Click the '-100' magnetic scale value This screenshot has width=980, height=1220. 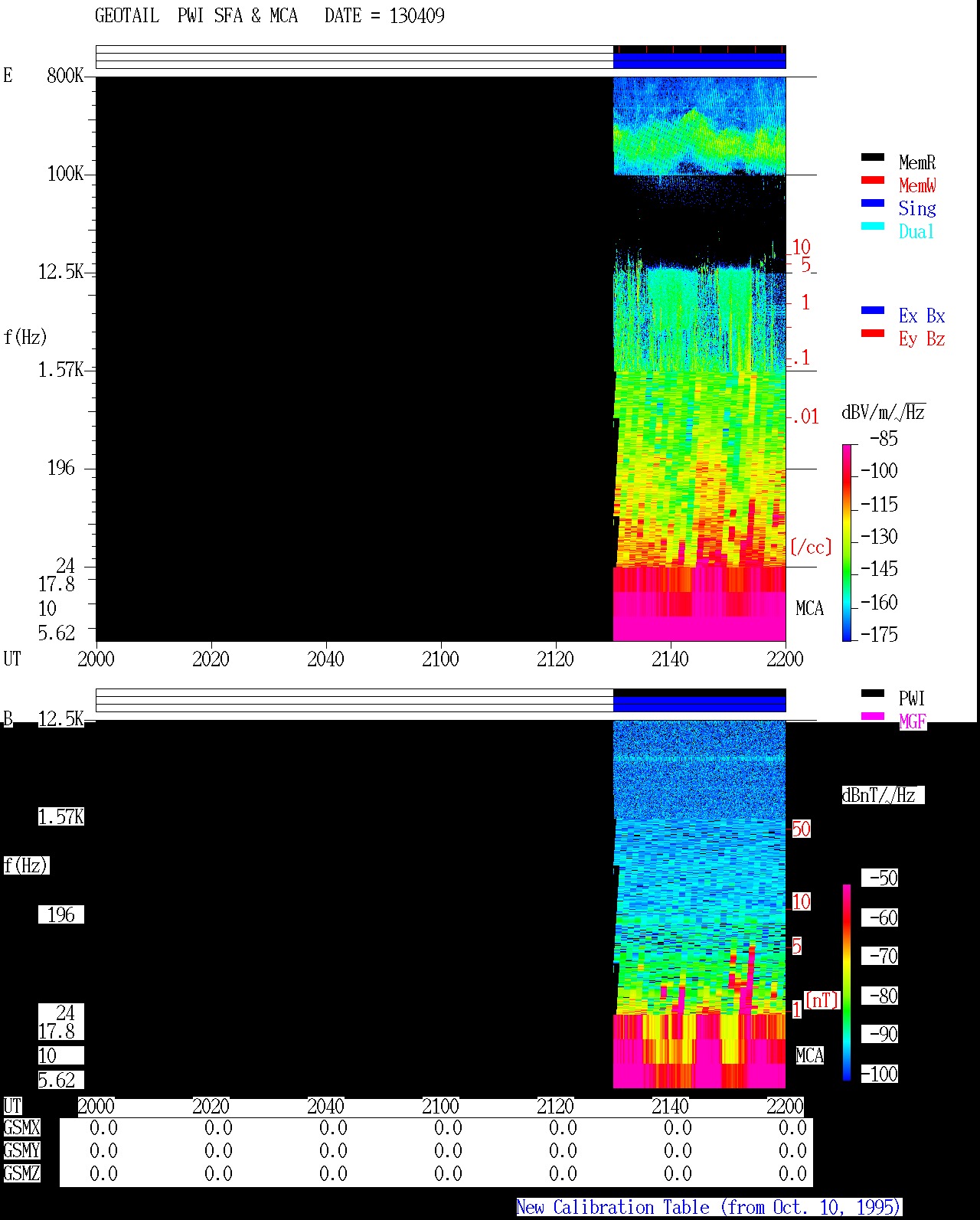click(879, 1074)
